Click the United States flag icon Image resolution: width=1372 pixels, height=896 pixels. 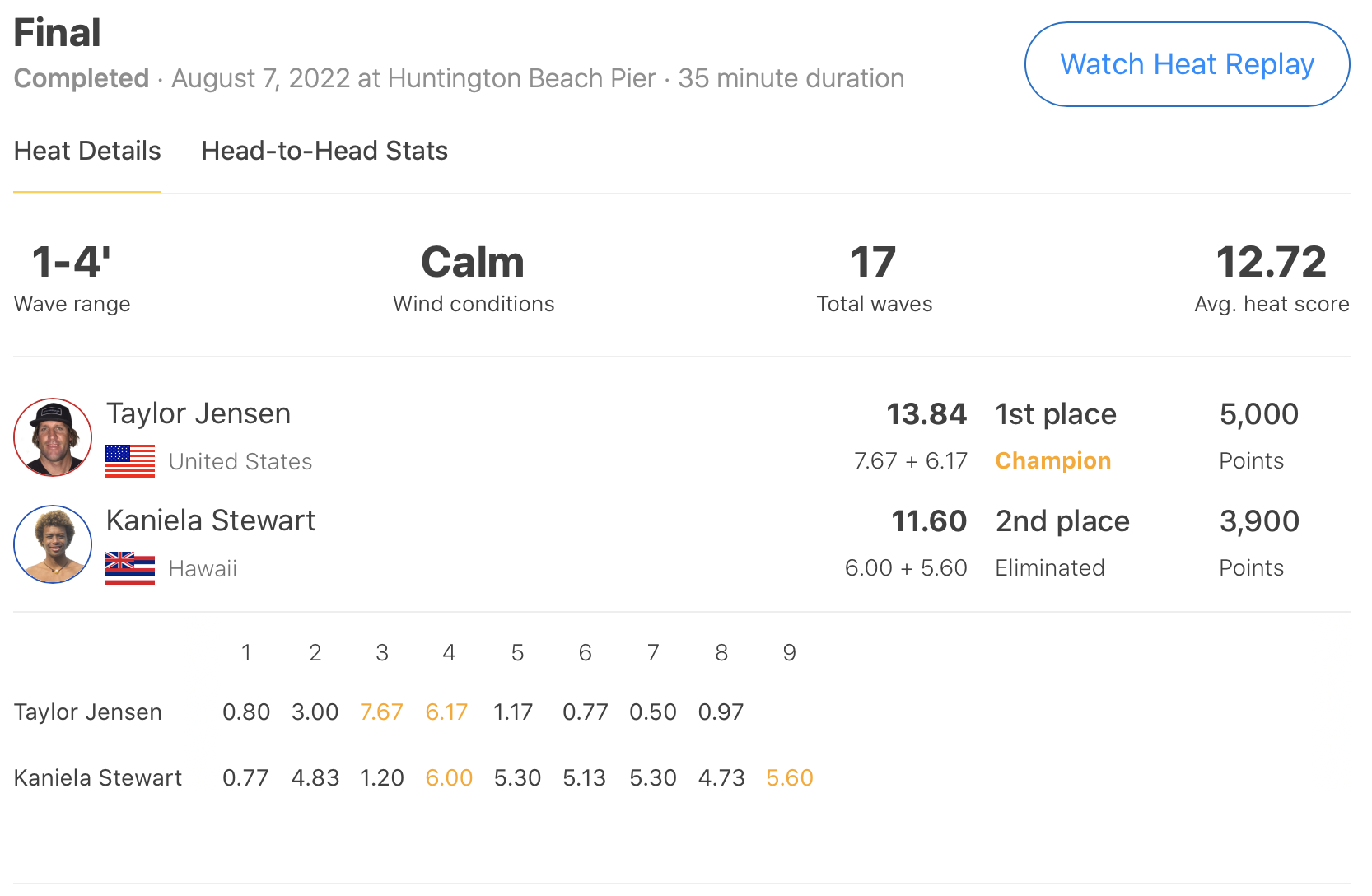tap(130, 461)
